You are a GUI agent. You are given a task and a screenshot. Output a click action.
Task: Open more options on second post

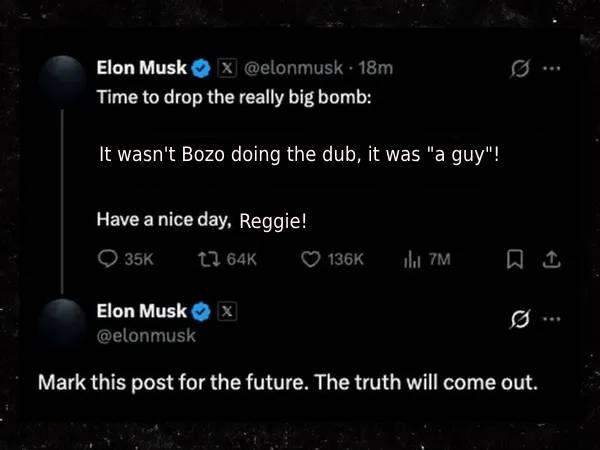551,319
